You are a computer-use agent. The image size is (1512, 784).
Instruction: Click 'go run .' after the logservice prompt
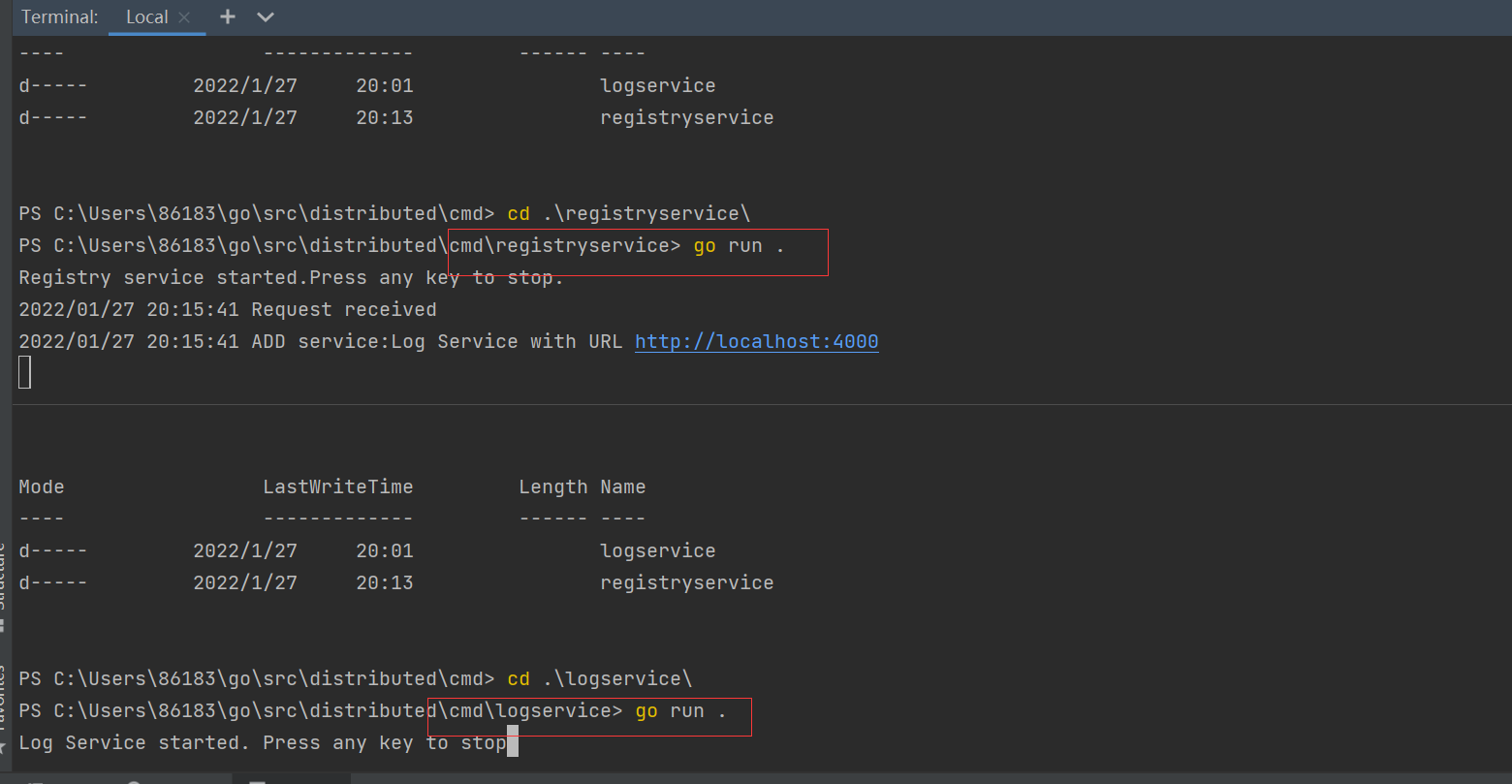coord(680,710)
